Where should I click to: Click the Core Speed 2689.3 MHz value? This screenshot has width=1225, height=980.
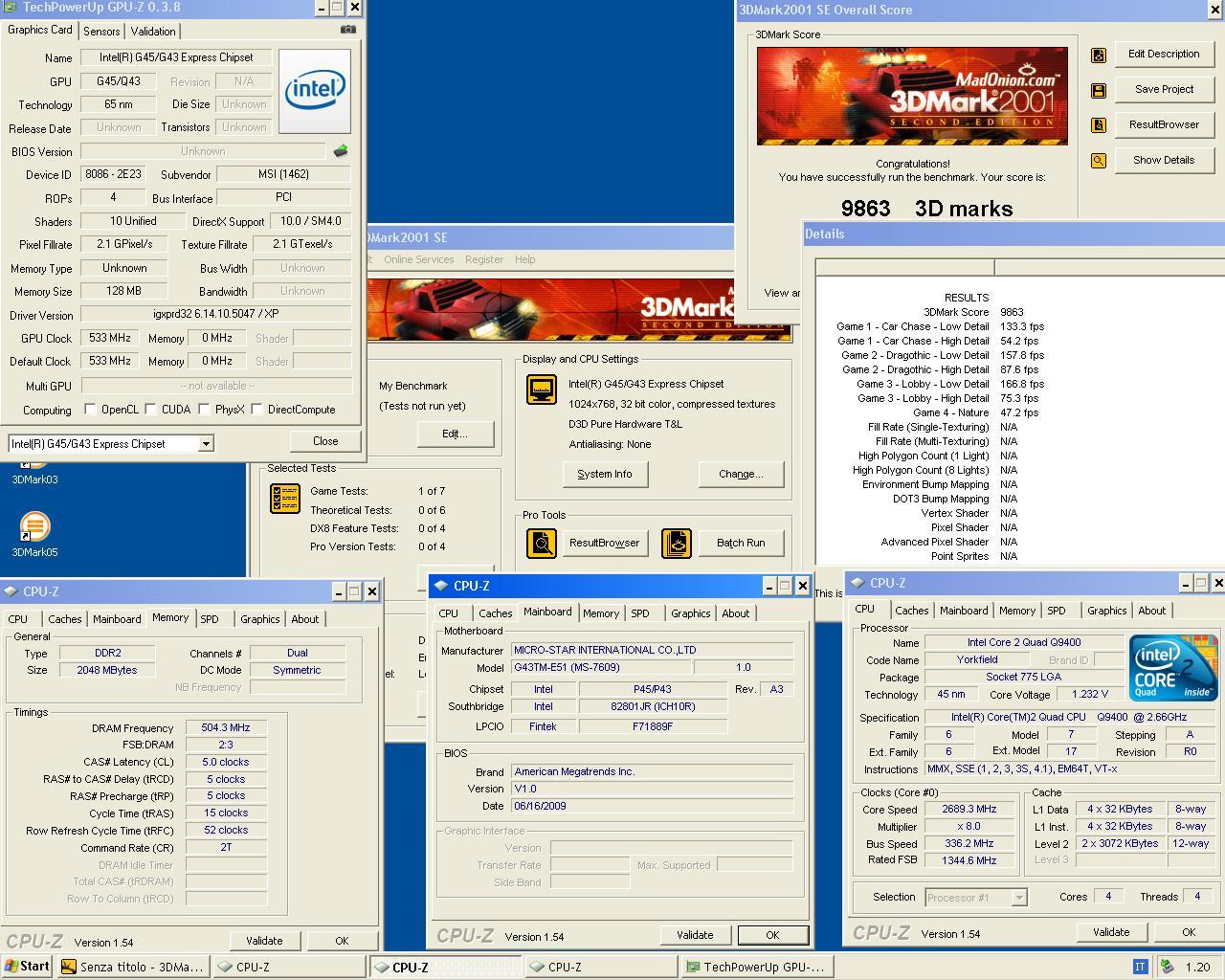[969, 809]
